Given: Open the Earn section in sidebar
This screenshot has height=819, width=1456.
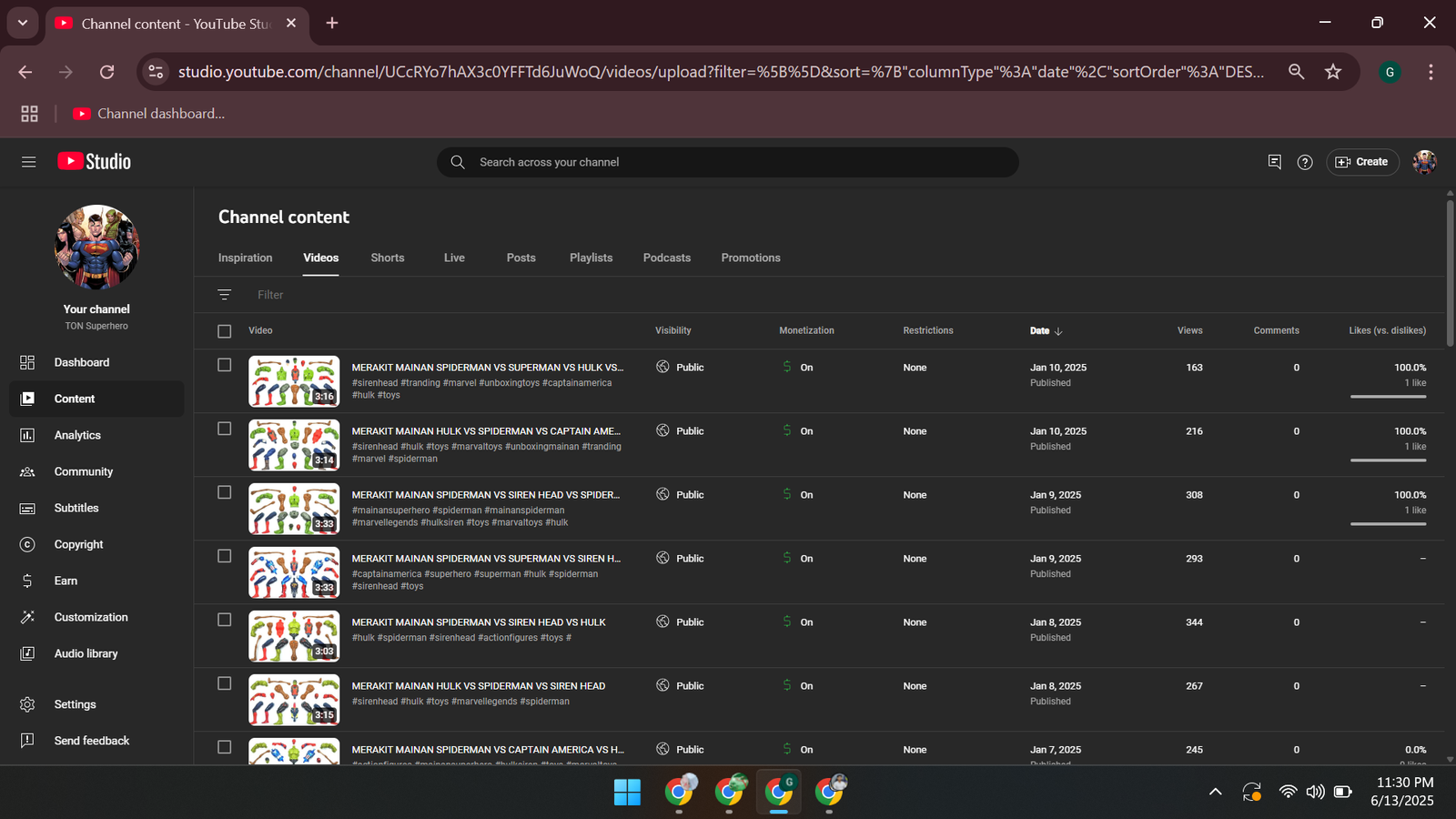Looking at the screenshot, I should 96,581.
